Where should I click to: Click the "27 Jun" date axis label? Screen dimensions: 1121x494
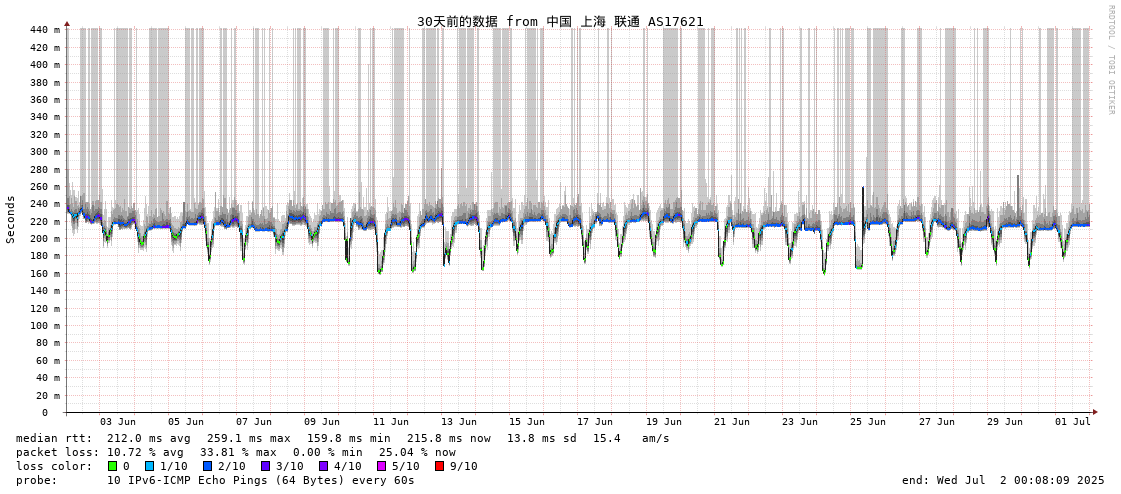click(x=937, y=422)
